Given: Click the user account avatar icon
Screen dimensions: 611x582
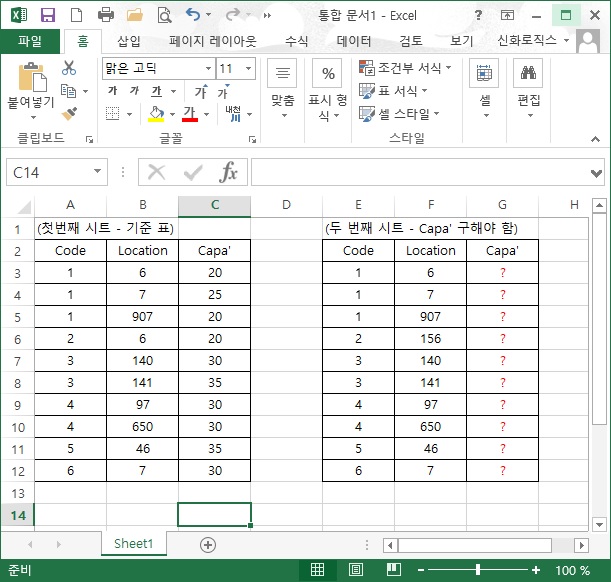Looking at the screenshot, I should click(588, 41).
